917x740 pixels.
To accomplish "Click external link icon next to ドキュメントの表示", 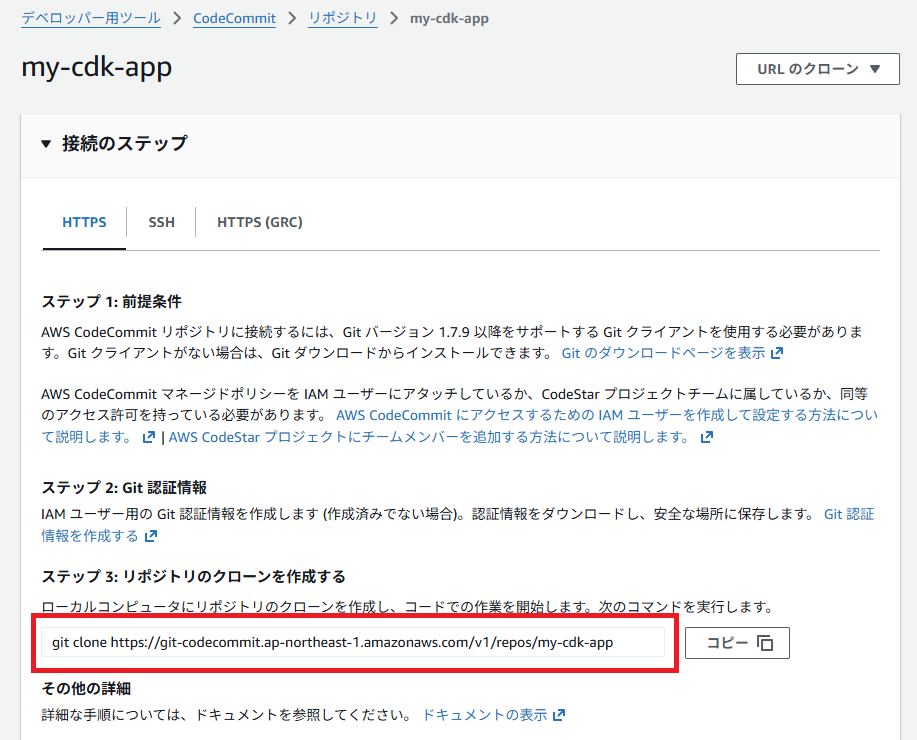I will 557,714.
